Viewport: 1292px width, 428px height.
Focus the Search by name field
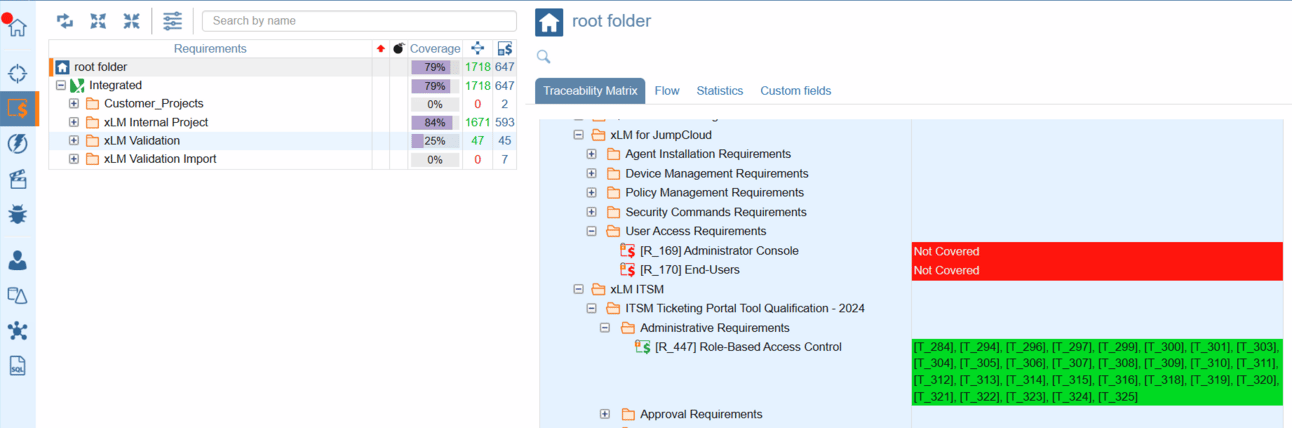tap(359, 20)
